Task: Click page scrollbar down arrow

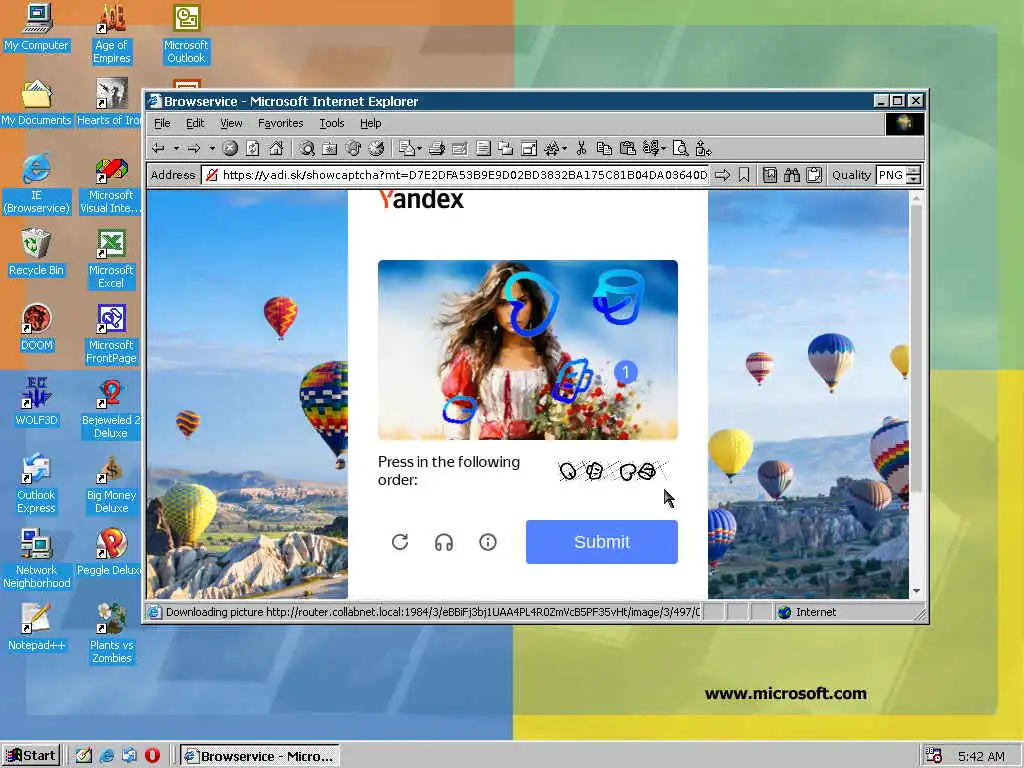Action: [x=916, y=590]
